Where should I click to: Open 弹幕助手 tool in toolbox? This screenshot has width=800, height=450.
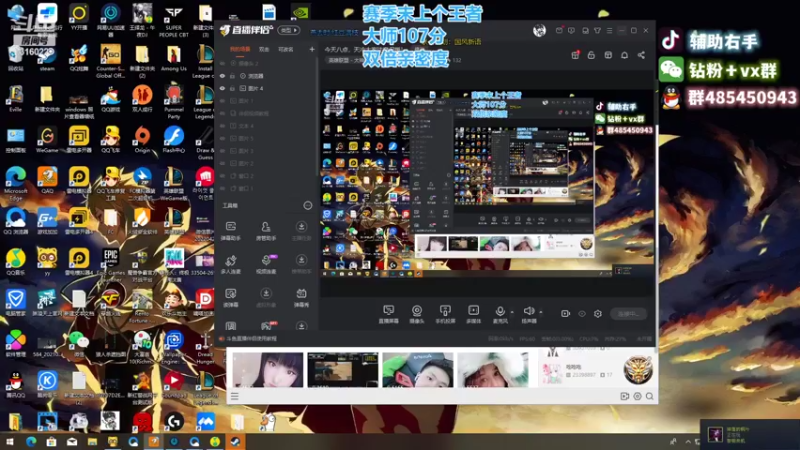tap(231, 231)
